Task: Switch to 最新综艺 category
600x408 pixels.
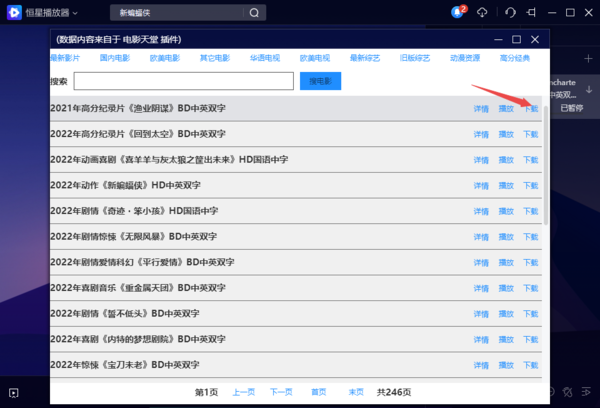Action: tap(365, 58)
